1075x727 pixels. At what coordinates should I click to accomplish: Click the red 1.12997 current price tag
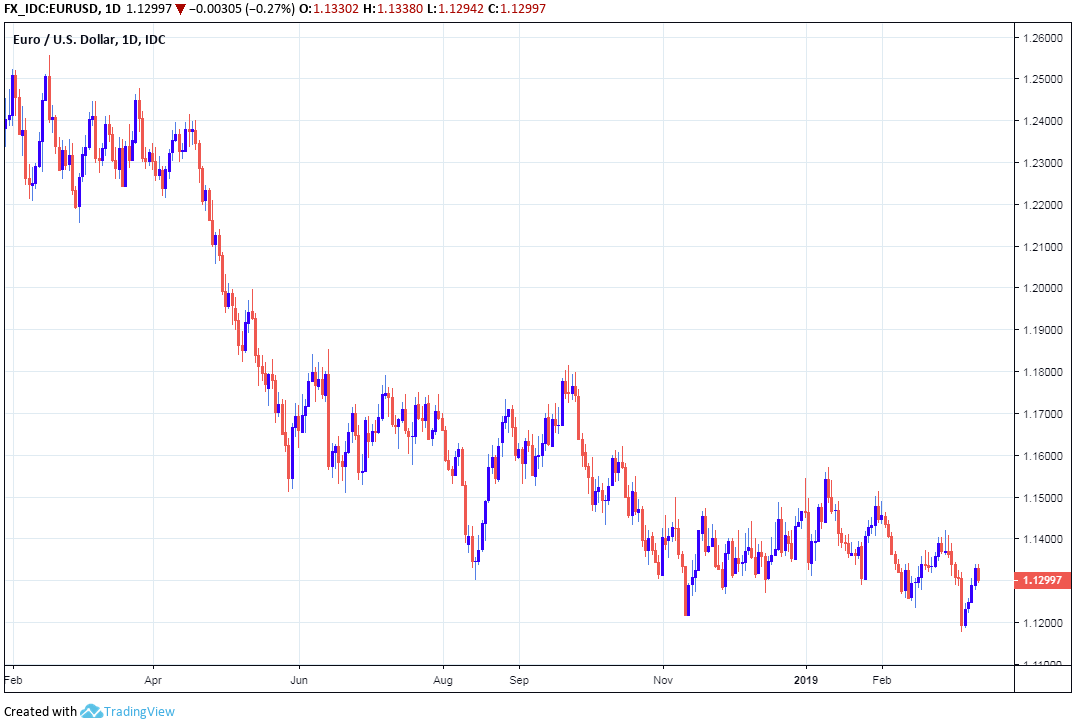[x=1040, y=580]
